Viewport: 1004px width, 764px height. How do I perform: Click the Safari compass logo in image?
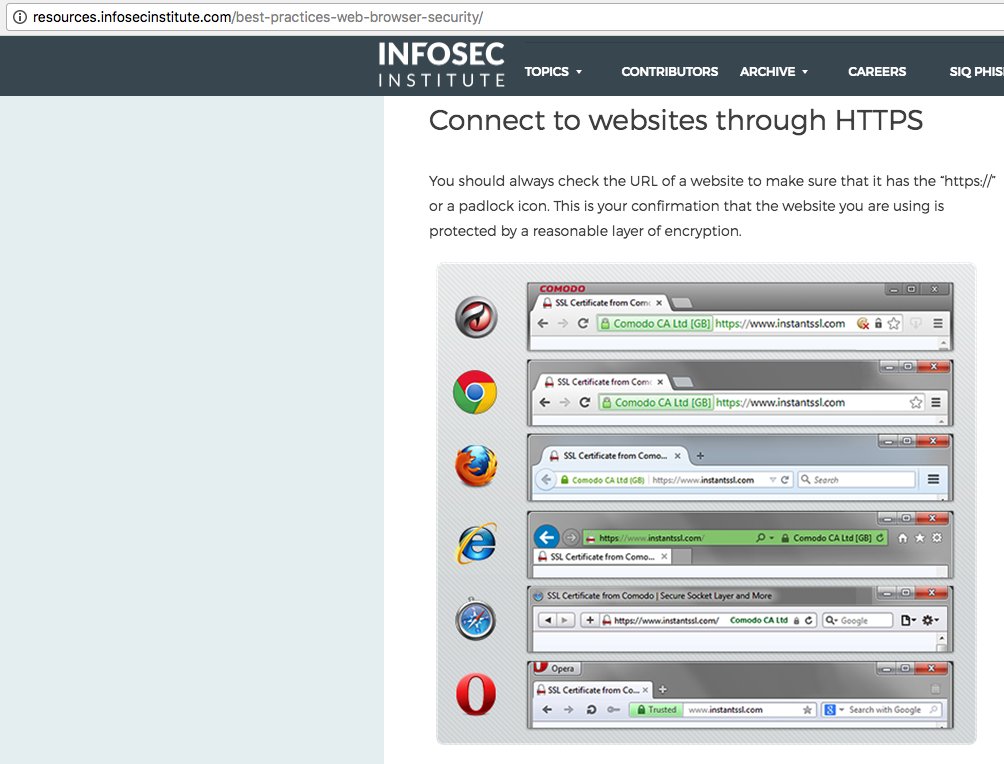(x=475, y=619)
